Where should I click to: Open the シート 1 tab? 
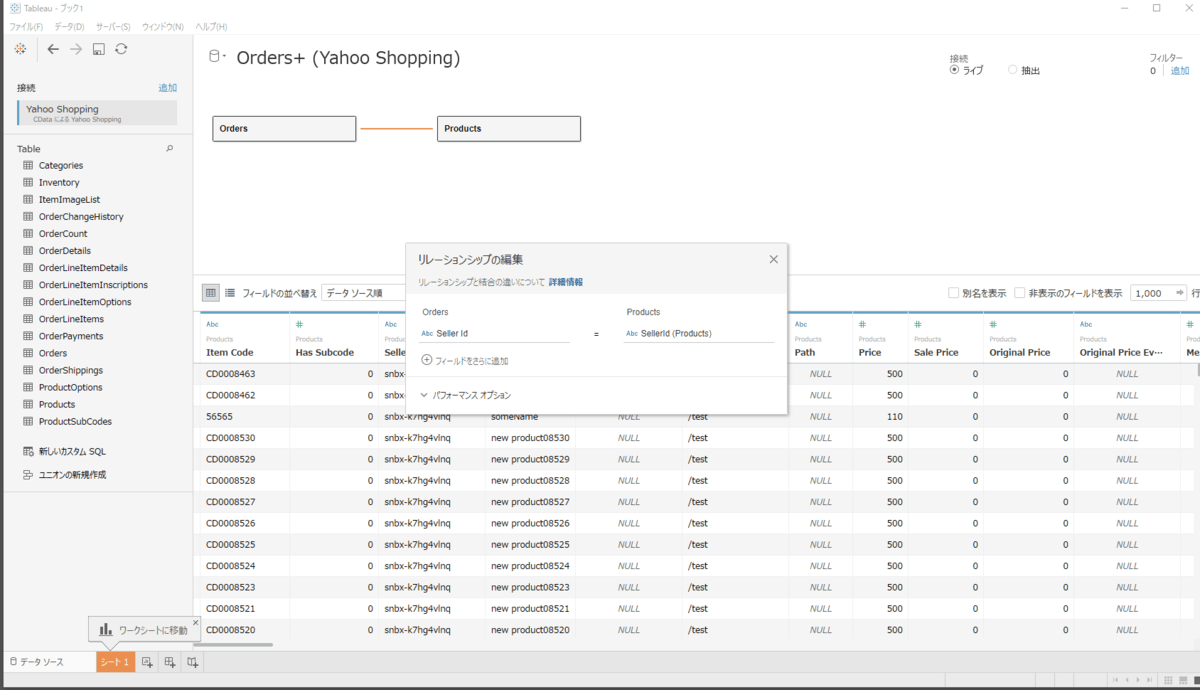point(115,662)
